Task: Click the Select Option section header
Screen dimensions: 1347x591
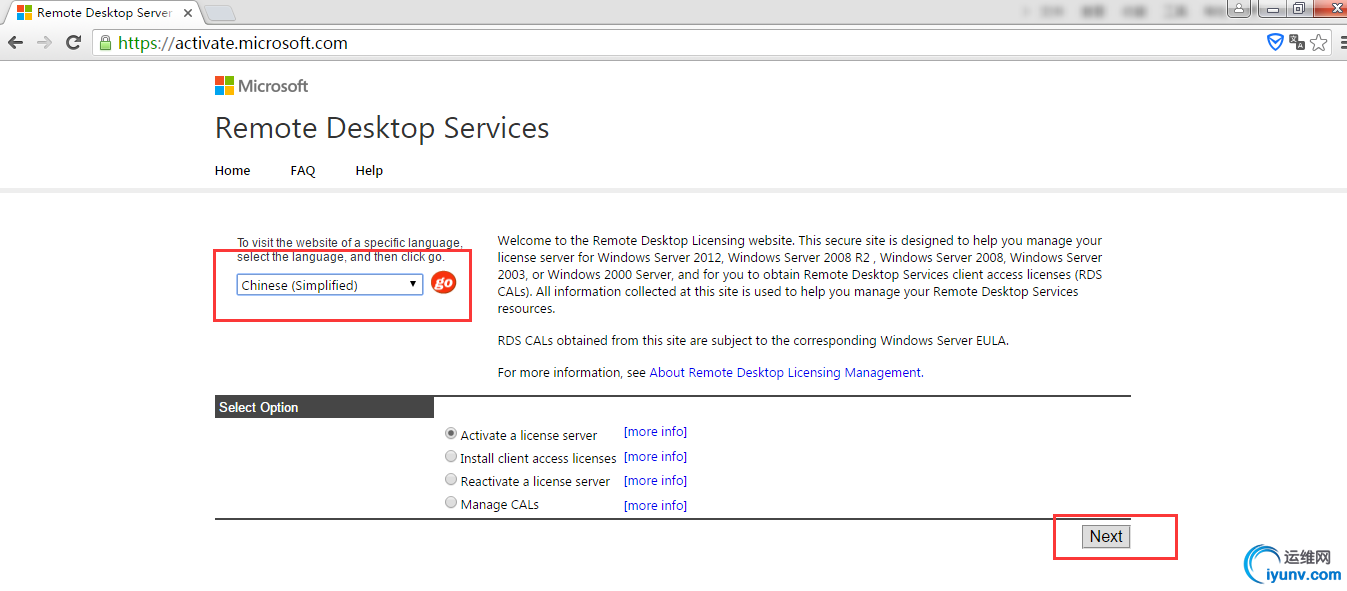Action: (324, 407)
